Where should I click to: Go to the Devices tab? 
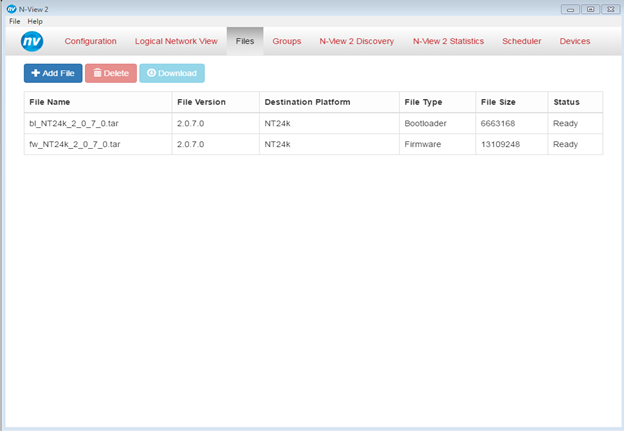coord(575,41)
